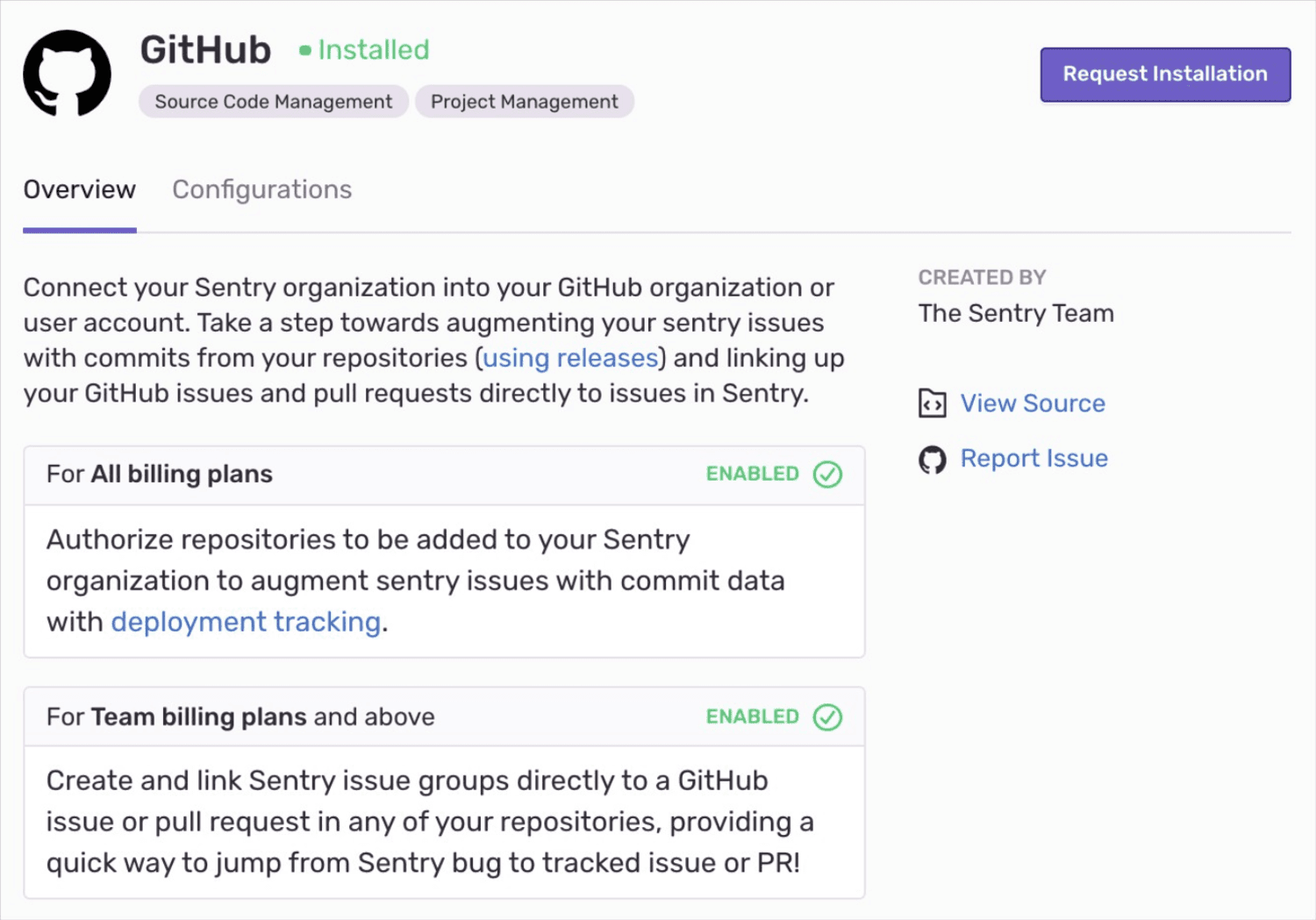Image resolution: width=1316 pixels, height=920 pixels.
Task: Click the View Source code icon
Action: coord(932,403)
